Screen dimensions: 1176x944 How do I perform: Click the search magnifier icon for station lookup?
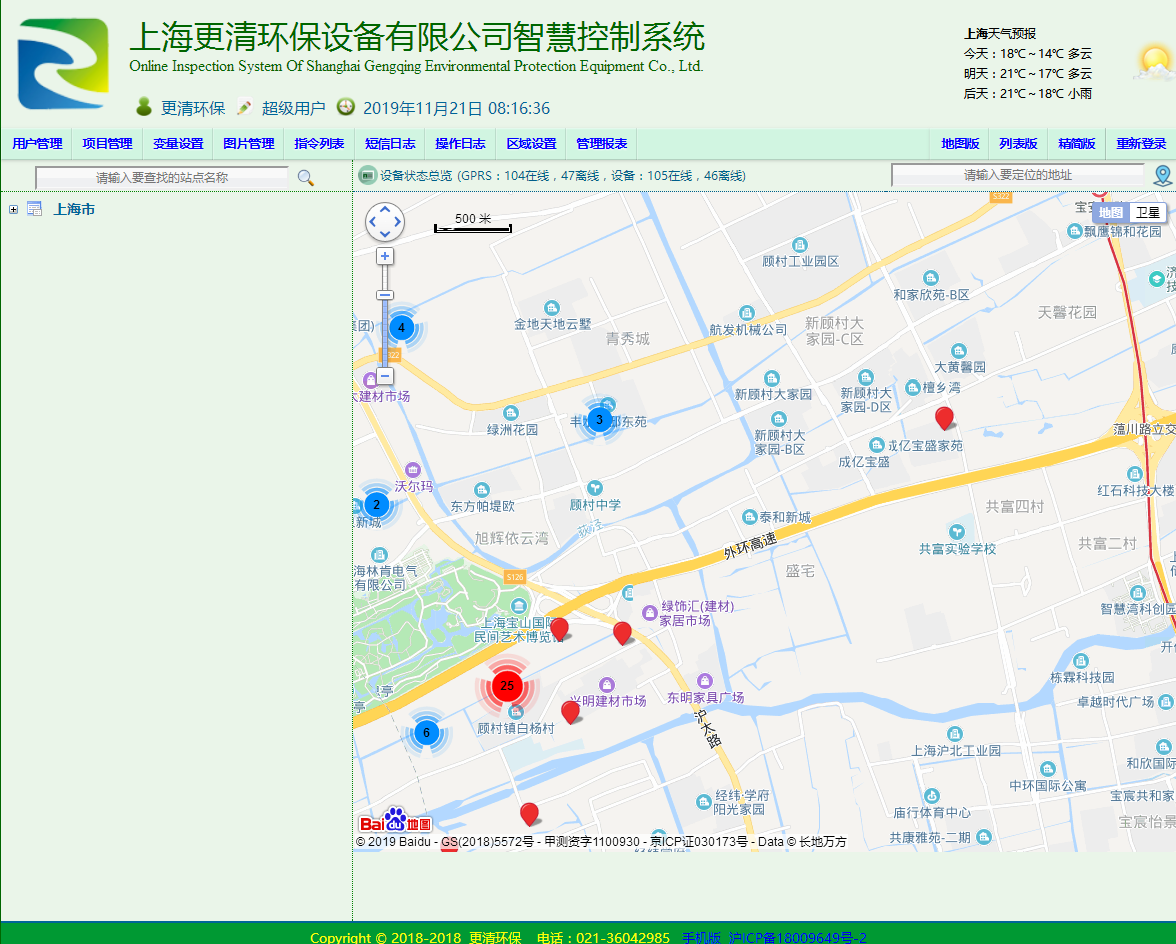click(305, 178)
